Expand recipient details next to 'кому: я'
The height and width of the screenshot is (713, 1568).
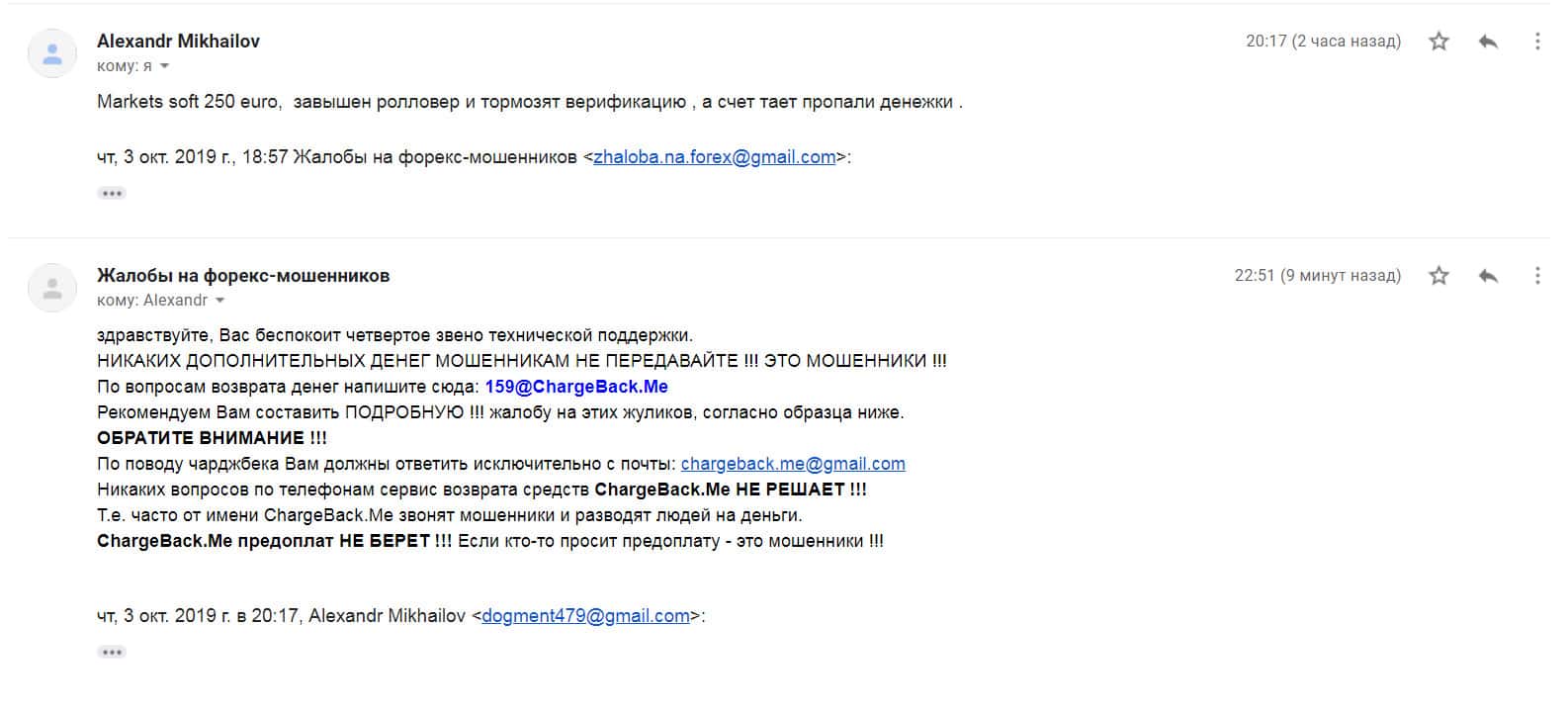164,66
